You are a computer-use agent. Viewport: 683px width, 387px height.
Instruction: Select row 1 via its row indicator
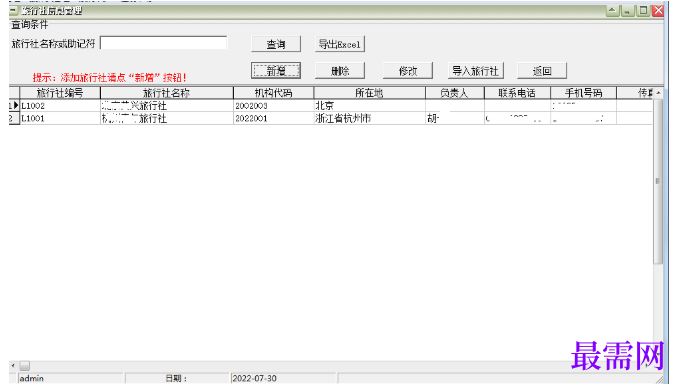click(14, 105)
